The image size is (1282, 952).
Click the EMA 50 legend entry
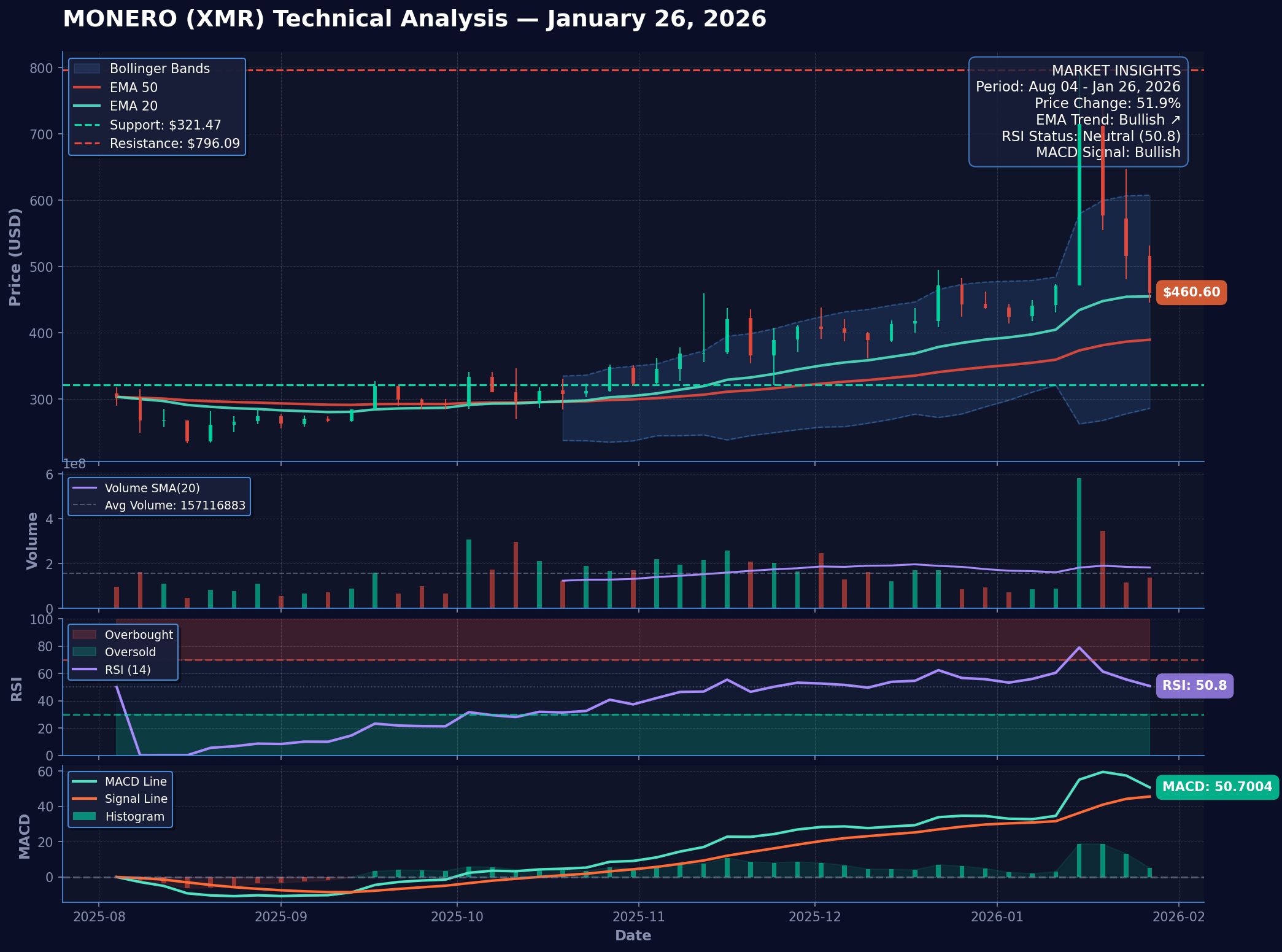[133, 88]
